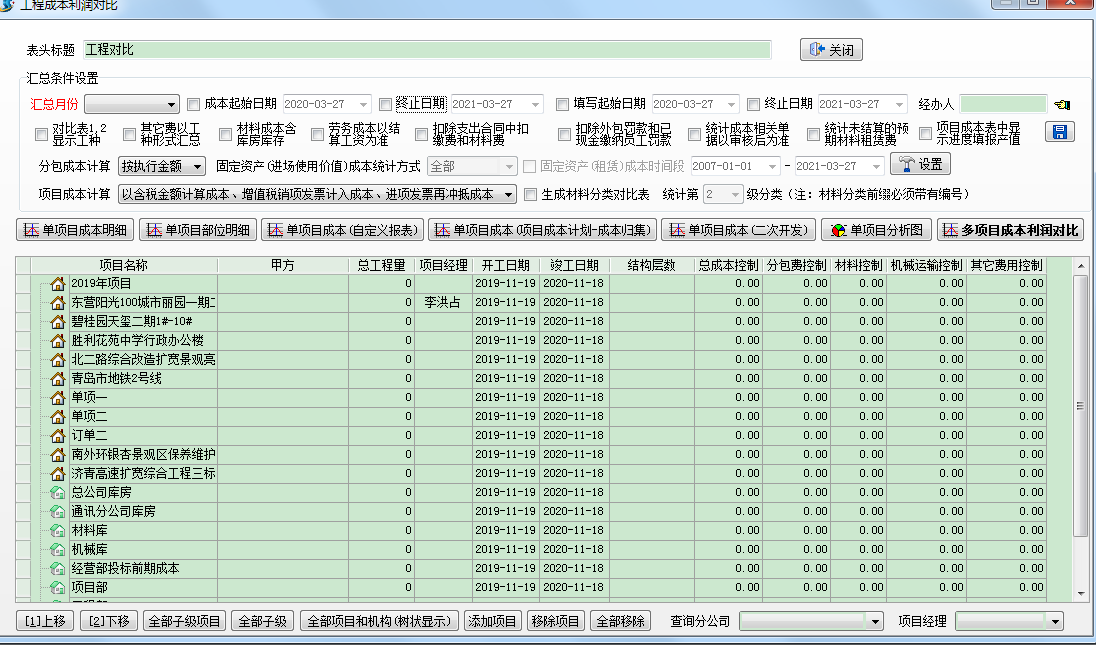Click the blue floppy disk save icon
This screenshot has width=1096, height=645.
point(1059,132)
